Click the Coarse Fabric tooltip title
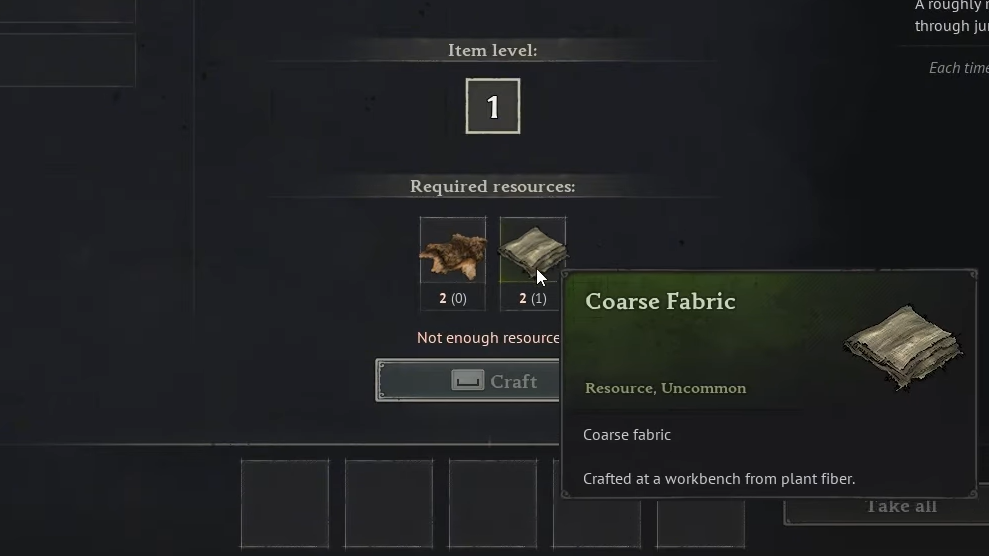 (660, 301)
